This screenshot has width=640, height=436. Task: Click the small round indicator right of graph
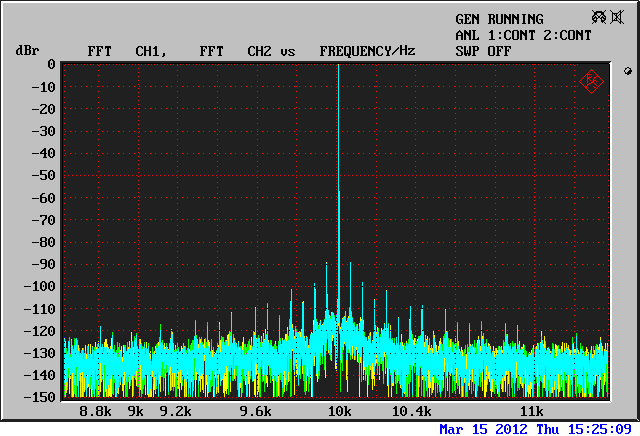(x=628, y=71)
